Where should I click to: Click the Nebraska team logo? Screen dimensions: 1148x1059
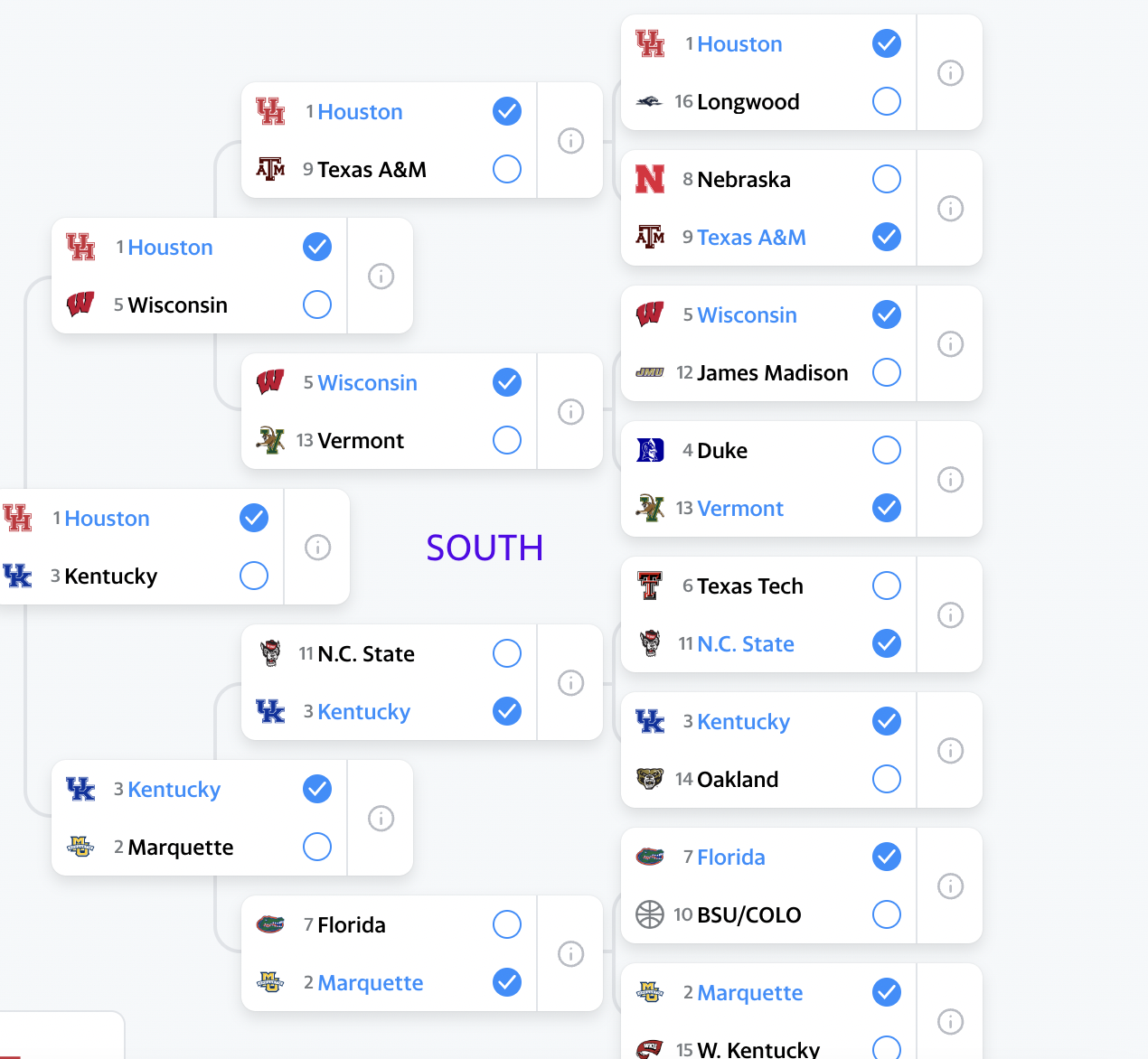[x=650, y=179]
